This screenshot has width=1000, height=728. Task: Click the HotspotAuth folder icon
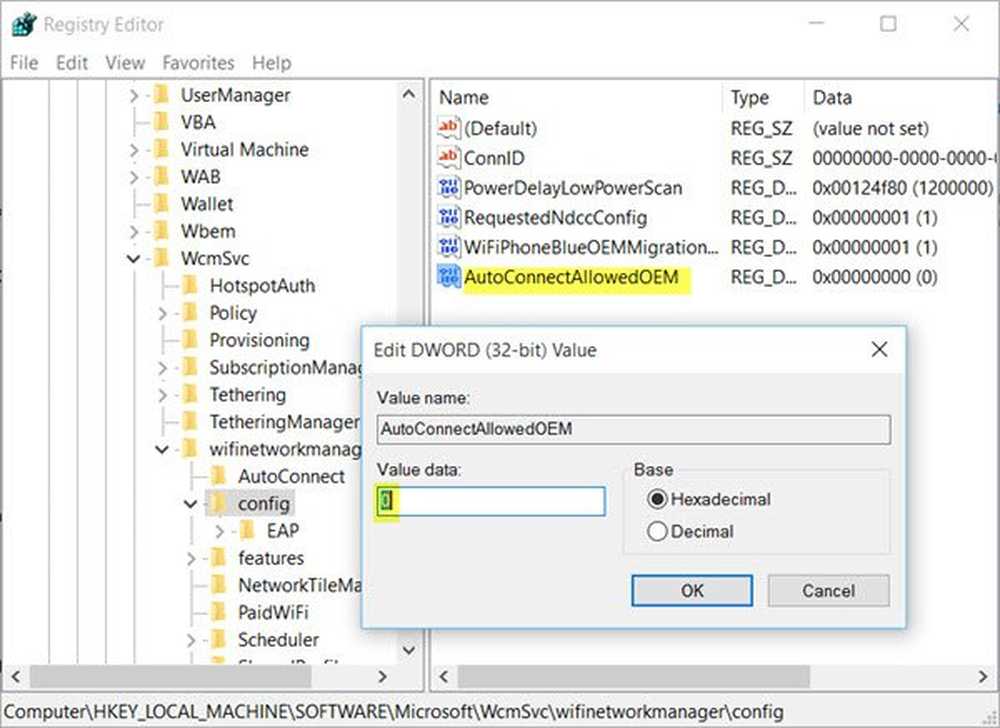191,286
